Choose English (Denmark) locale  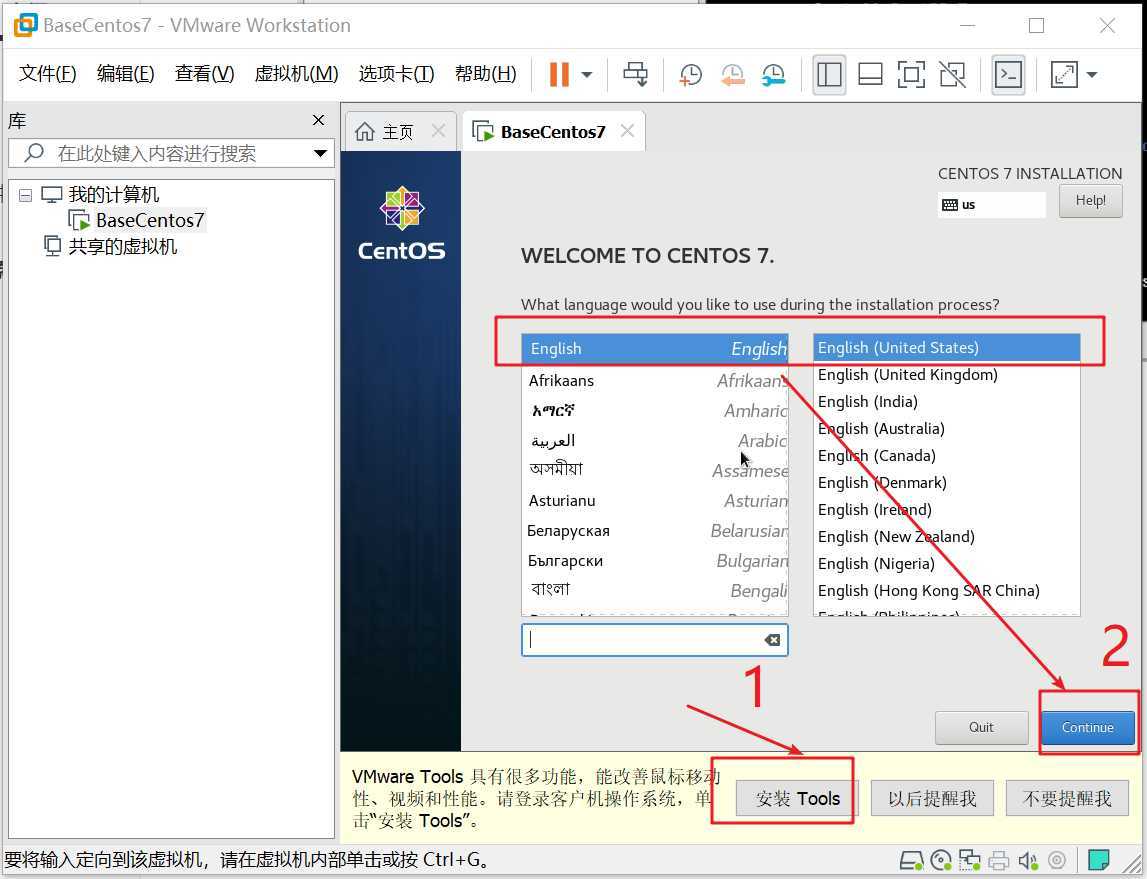[947, 483]
